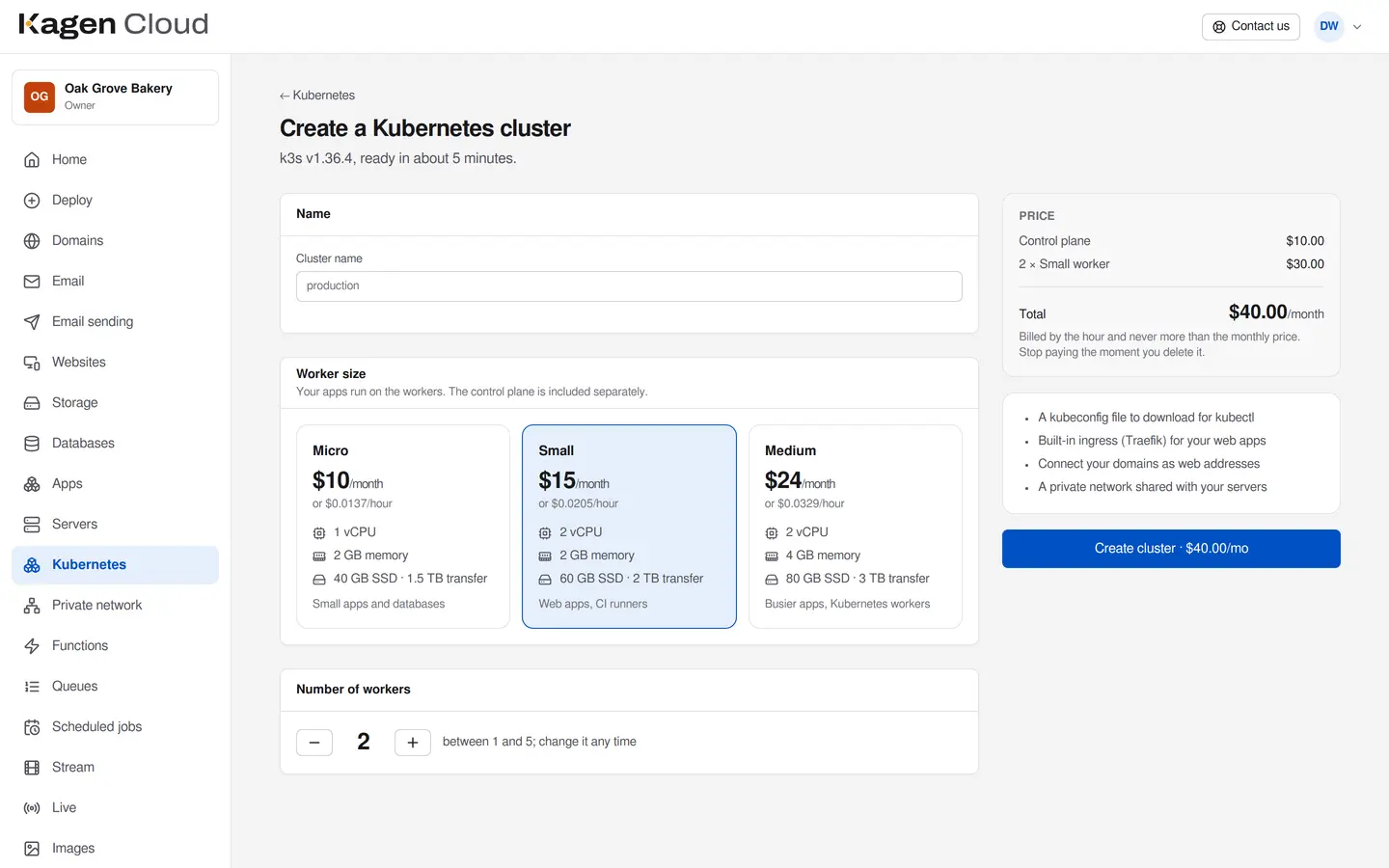Select the Micro worker size card
Screen dimensions: 1389x868
(x=403, y=527)
